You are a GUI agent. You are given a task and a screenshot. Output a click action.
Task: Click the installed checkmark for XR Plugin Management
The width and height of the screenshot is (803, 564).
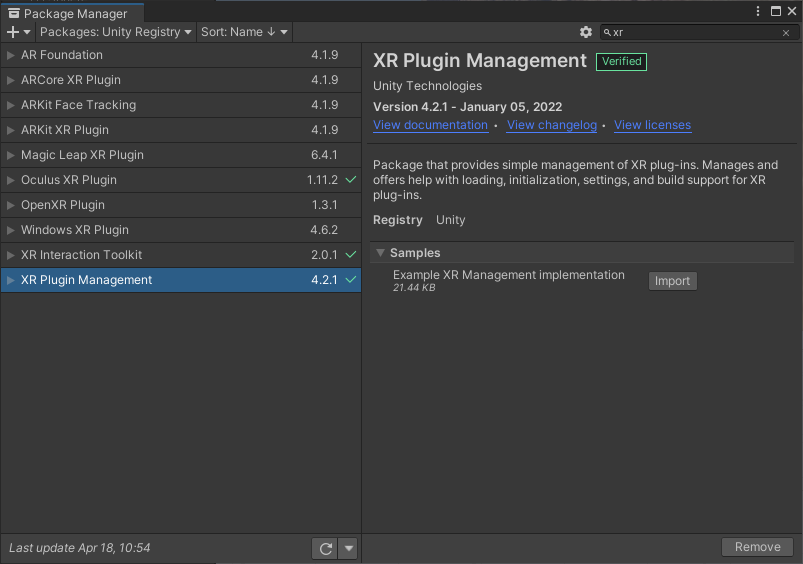[x=351, y=280]
